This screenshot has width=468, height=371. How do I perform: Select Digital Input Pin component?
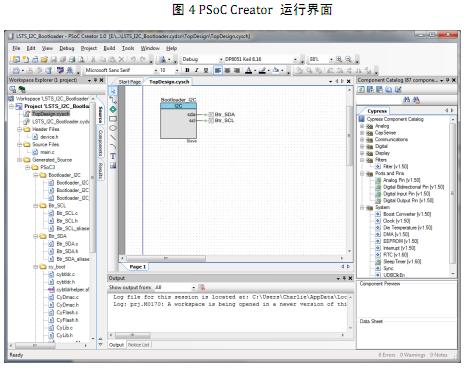click(406, 194)
